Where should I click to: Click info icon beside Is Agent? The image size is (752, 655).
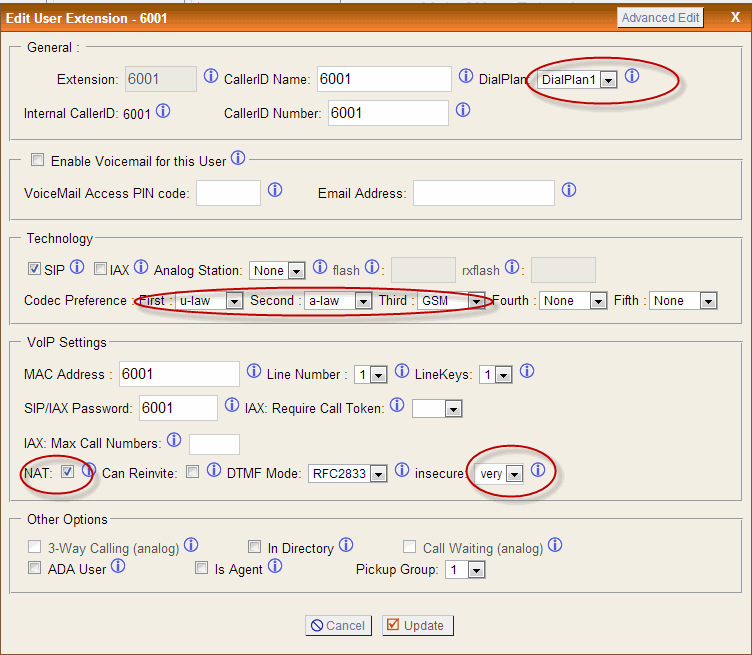(275, 566)
